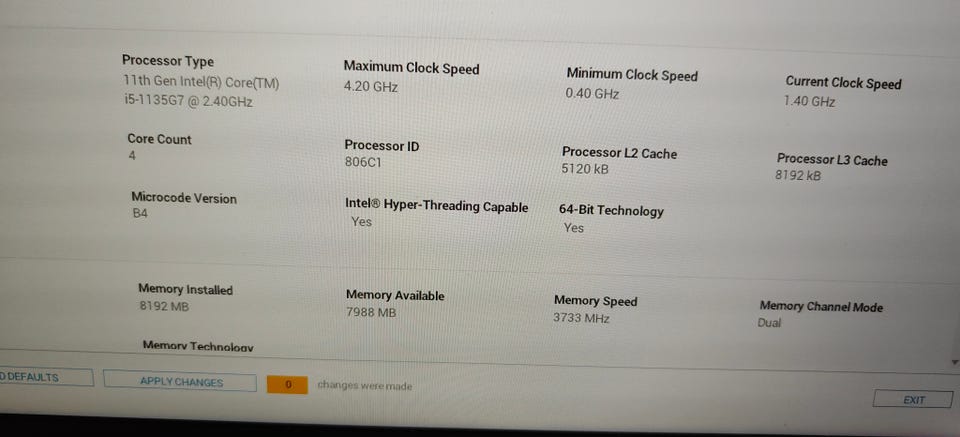Click the Apply Changes button

tap(181, 382)
